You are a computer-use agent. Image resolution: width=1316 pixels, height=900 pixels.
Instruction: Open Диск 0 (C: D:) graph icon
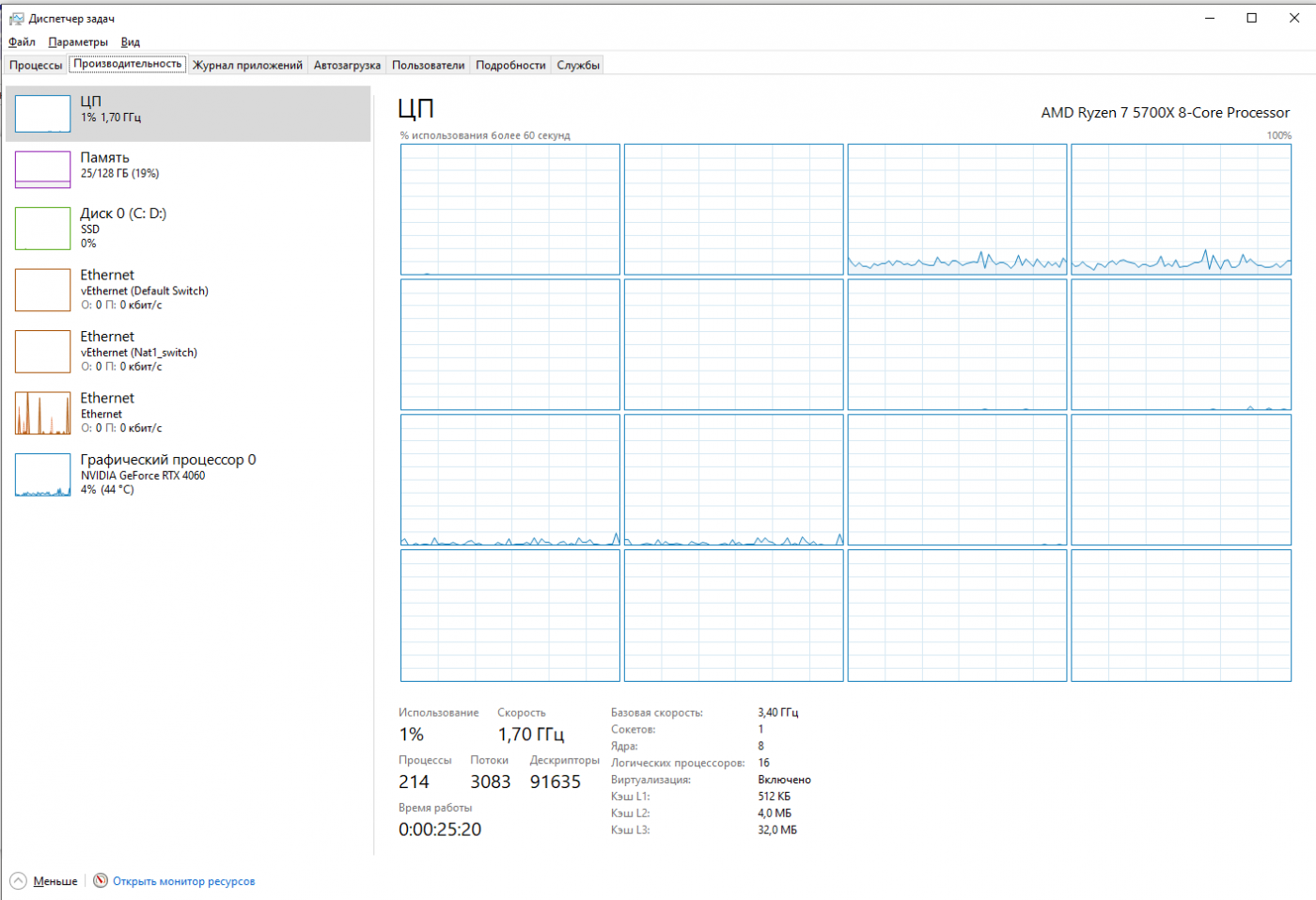42,229
